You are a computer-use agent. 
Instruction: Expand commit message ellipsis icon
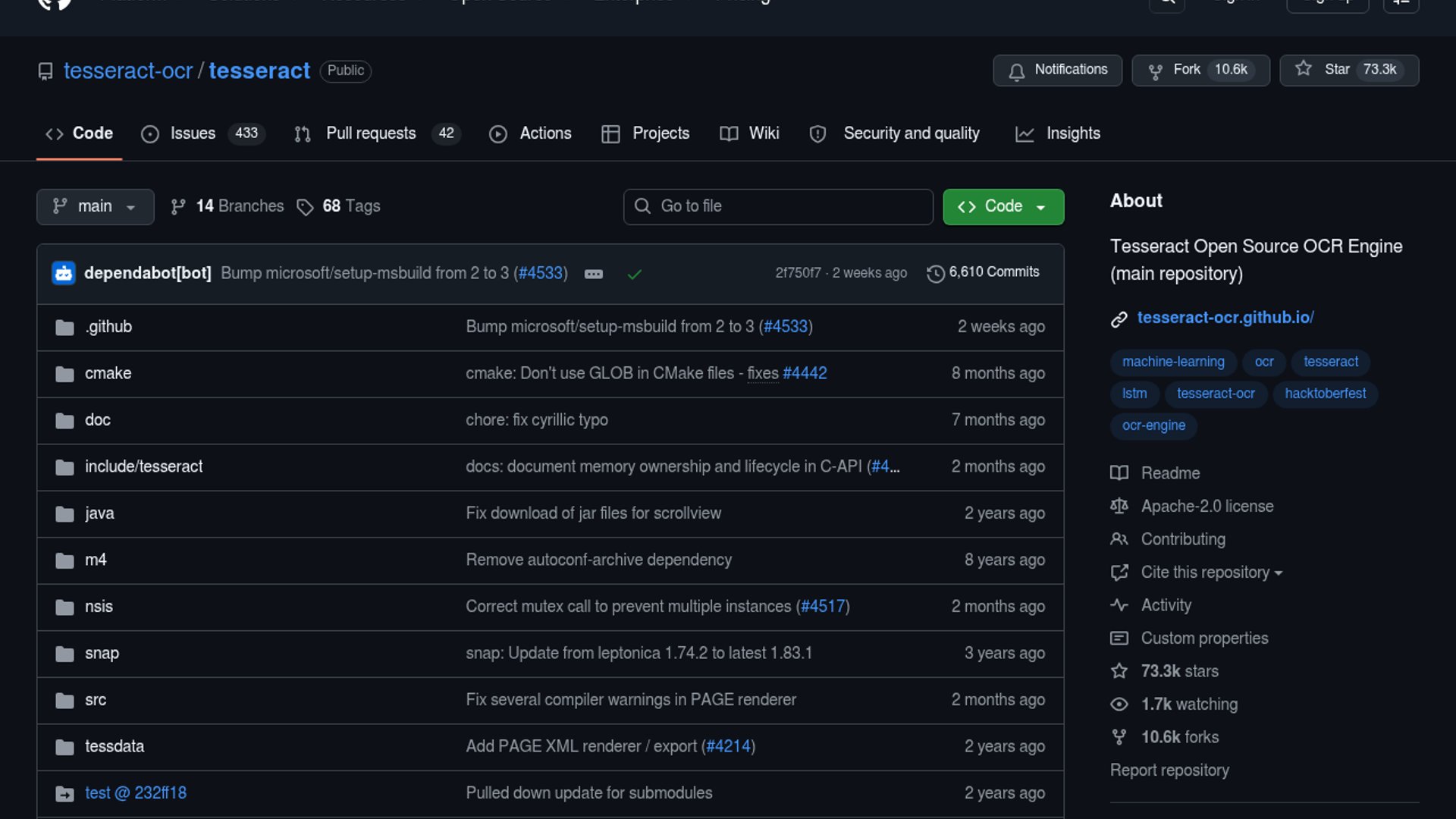coord(594,274)
